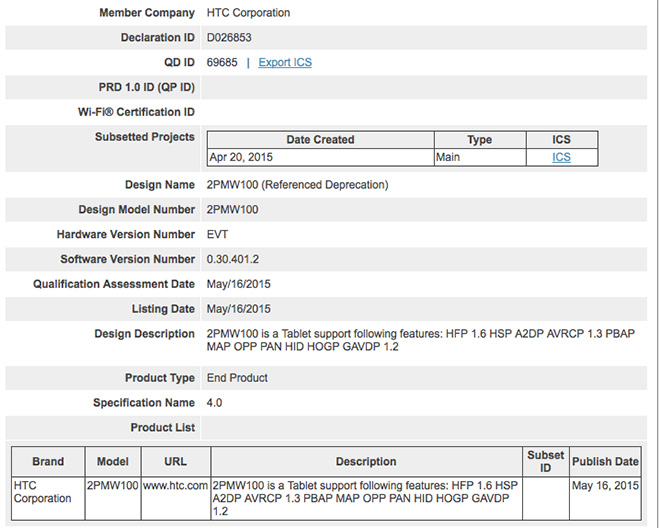Click the 'Specification Name' field label
This screenshot has height=528, width=660.
pos(144,403)
